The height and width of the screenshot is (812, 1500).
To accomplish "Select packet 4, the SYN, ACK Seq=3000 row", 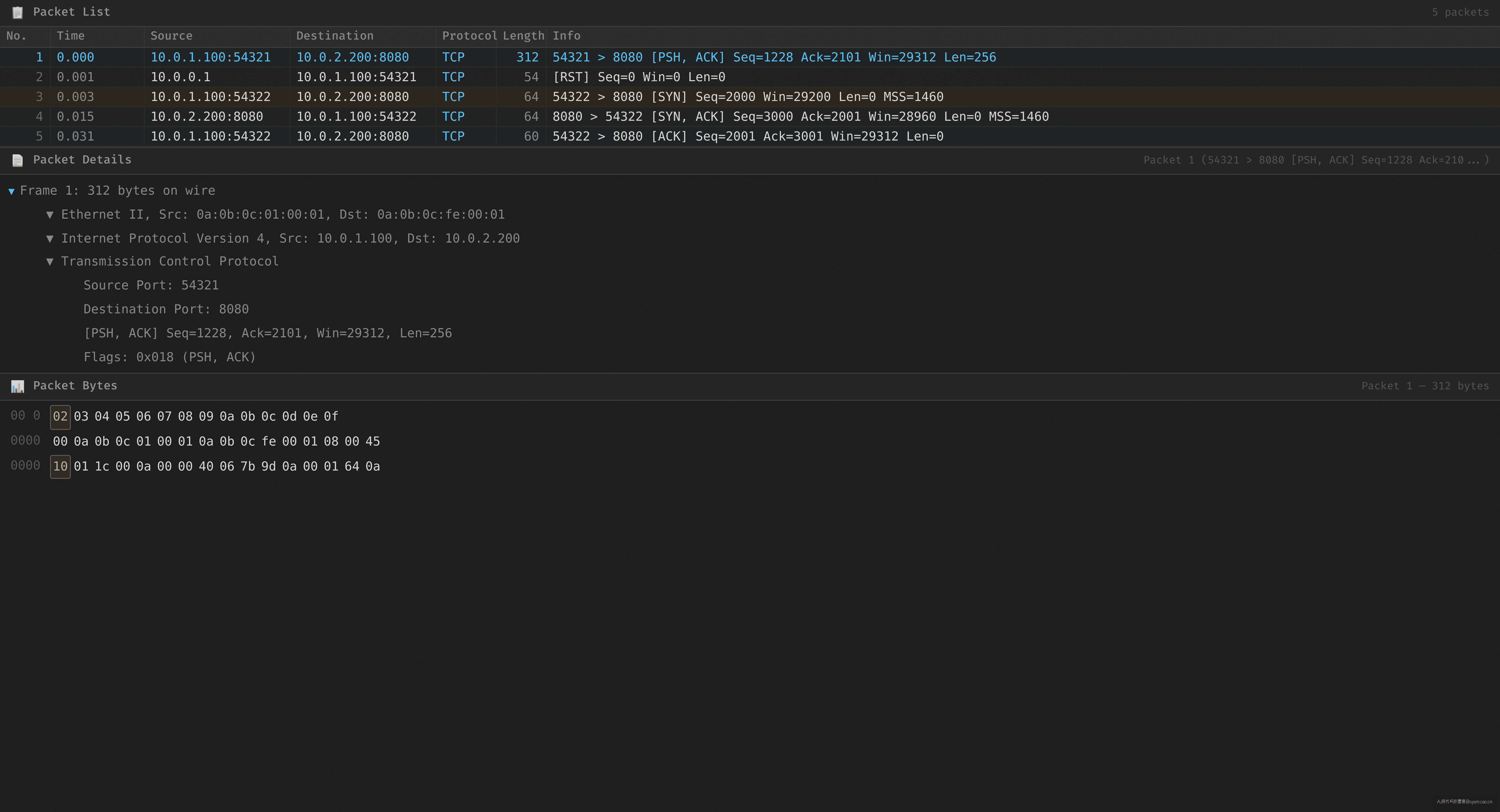I will (750, 116).
